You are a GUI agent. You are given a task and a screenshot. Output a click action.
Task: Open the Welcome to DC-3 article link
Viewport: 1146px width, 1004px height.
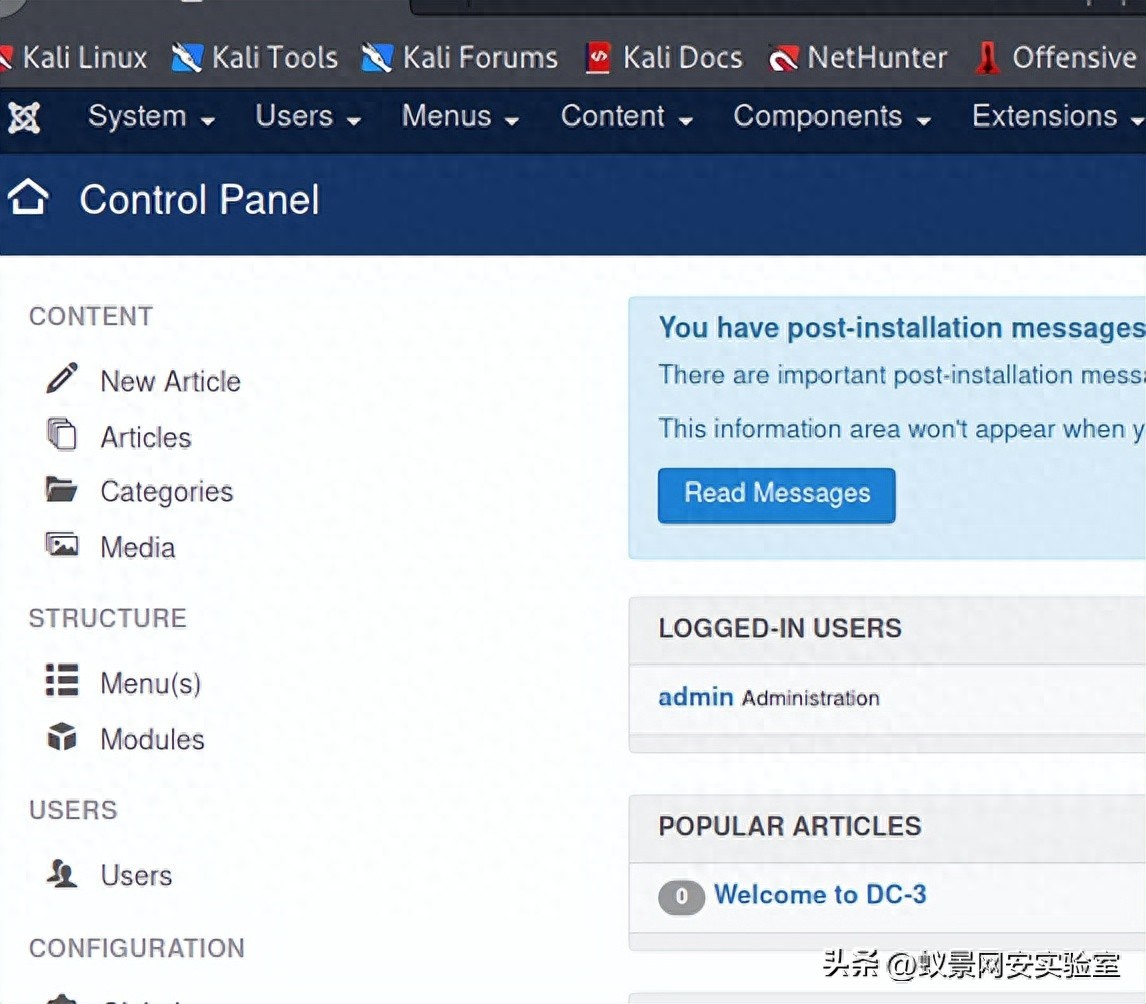click(820, 894)
